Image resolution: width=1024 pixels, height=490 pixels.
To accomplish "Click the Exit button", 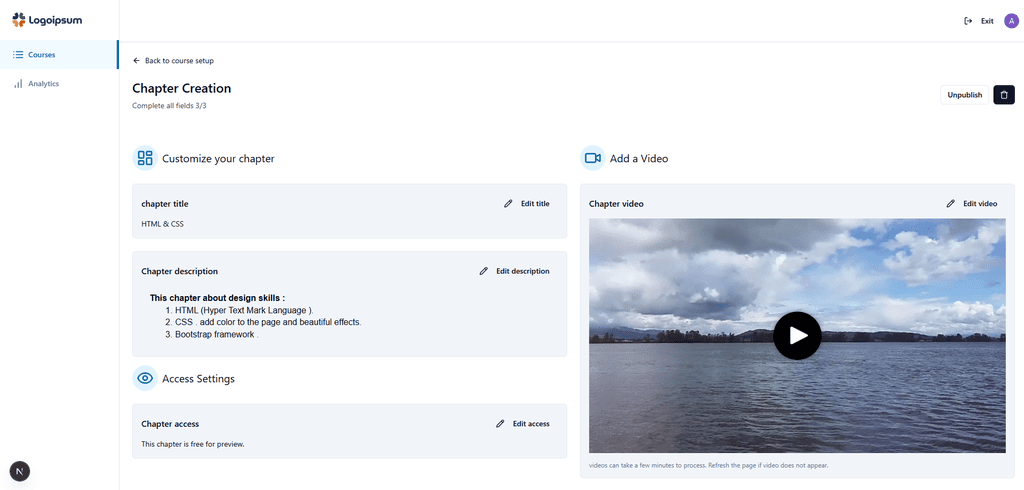I will [x=979, y=21].
